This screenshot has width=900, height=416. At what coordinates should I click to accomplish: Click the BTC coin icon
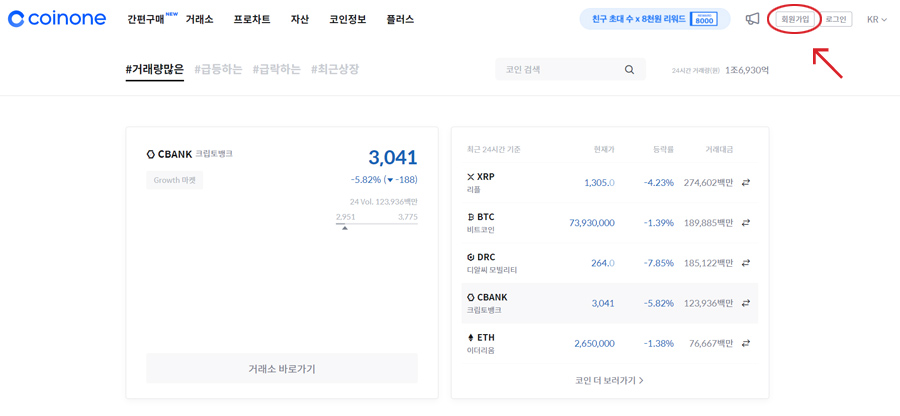pos(471,217)
